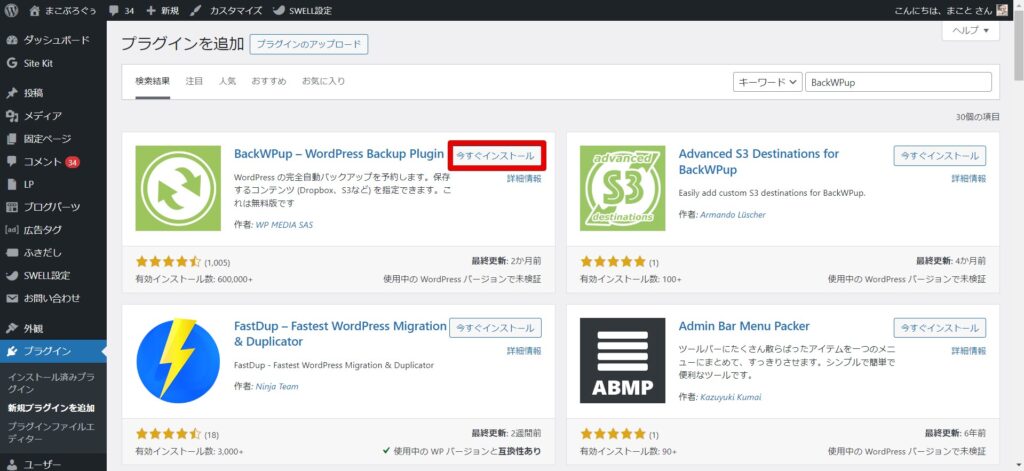
Task: Open SWELL設定 in the top admin bar
Action: click(302, 10)
